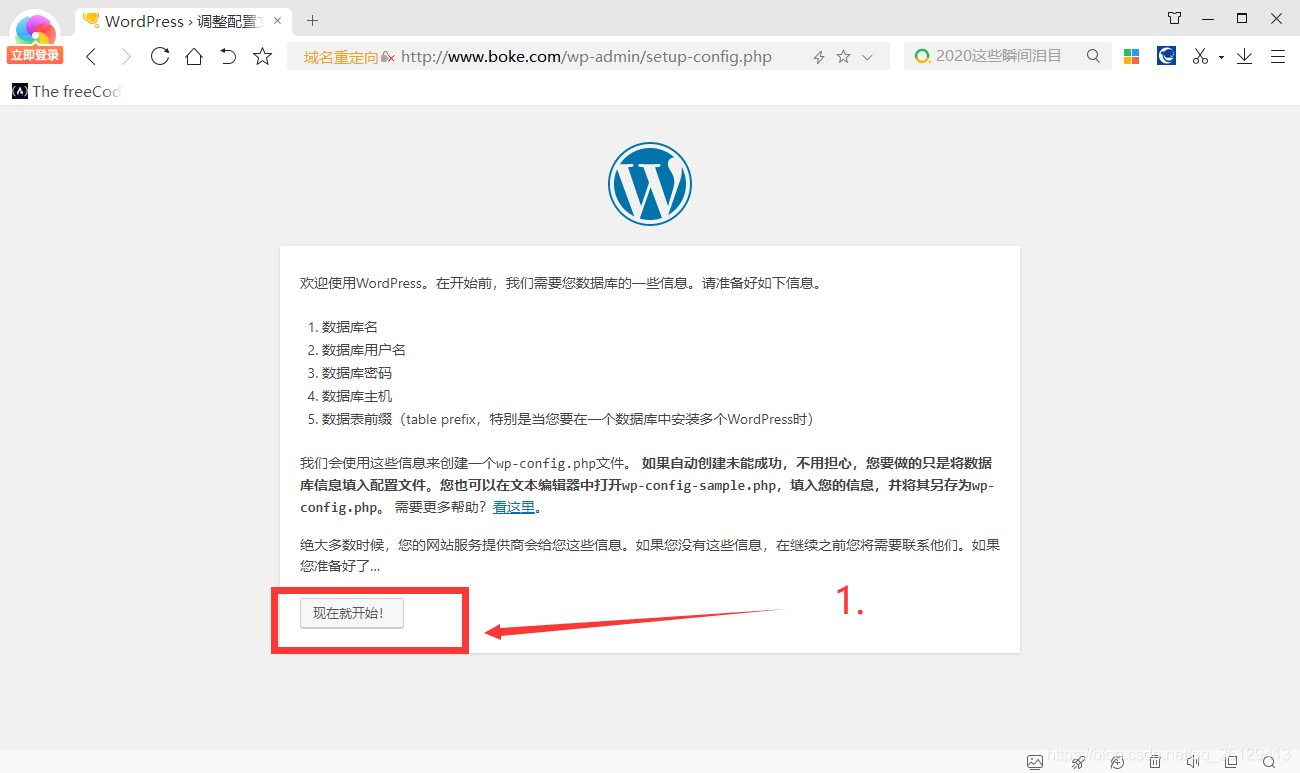The image size is (1300, 773).
Task: Click the 现在就开始! button
Action: click(x=352, y=613)
